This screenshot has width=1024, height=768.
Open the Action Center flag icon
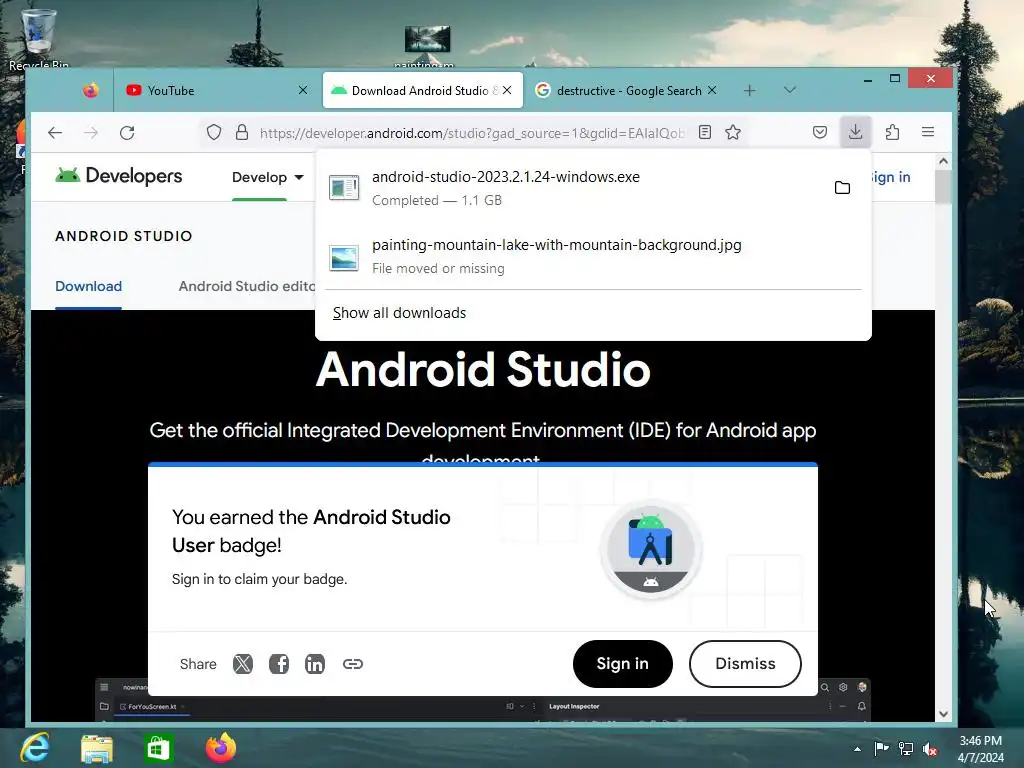tap(881, 749)
